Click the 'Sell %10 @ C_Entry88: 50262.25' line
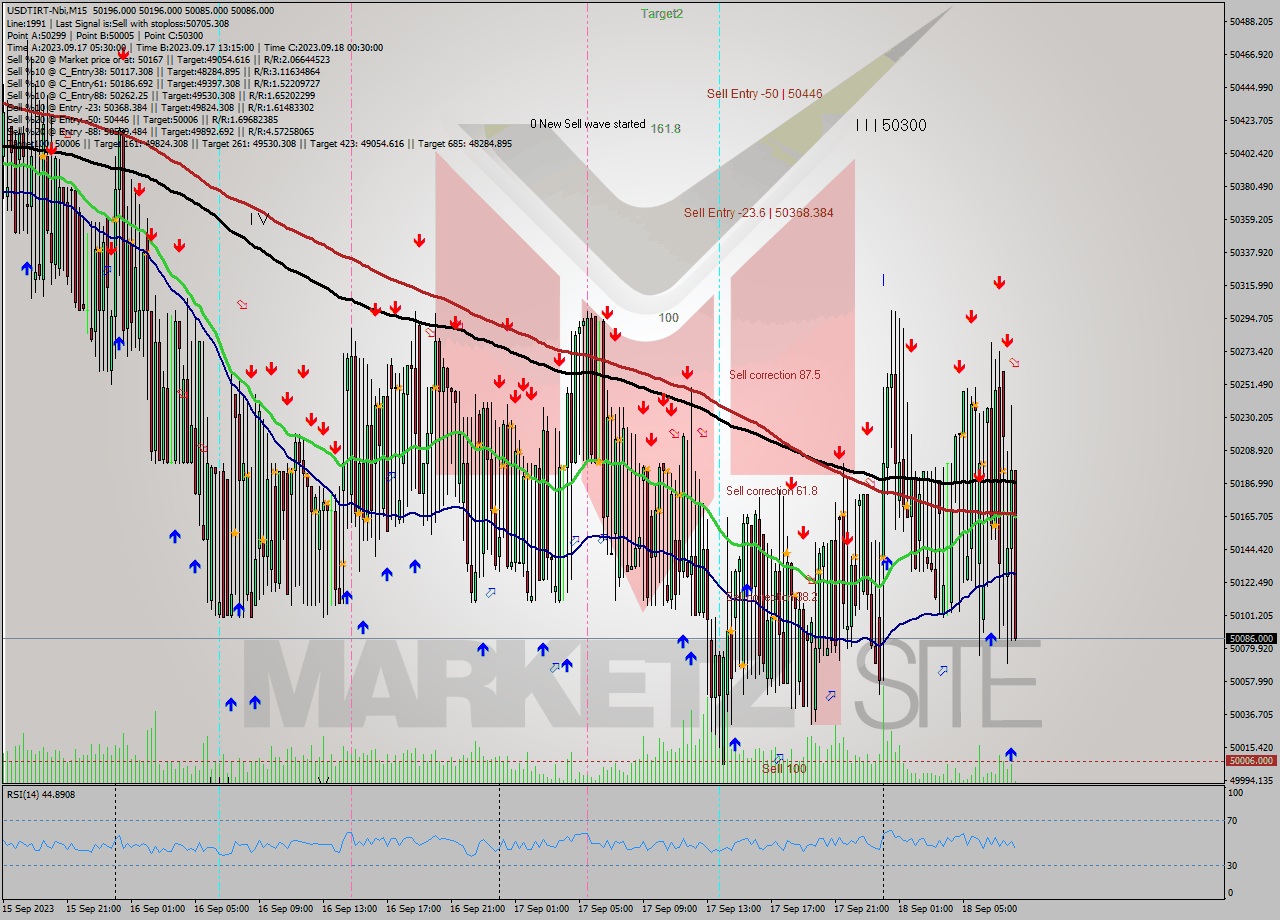1280x920 pixels. (x=77, y=95)
